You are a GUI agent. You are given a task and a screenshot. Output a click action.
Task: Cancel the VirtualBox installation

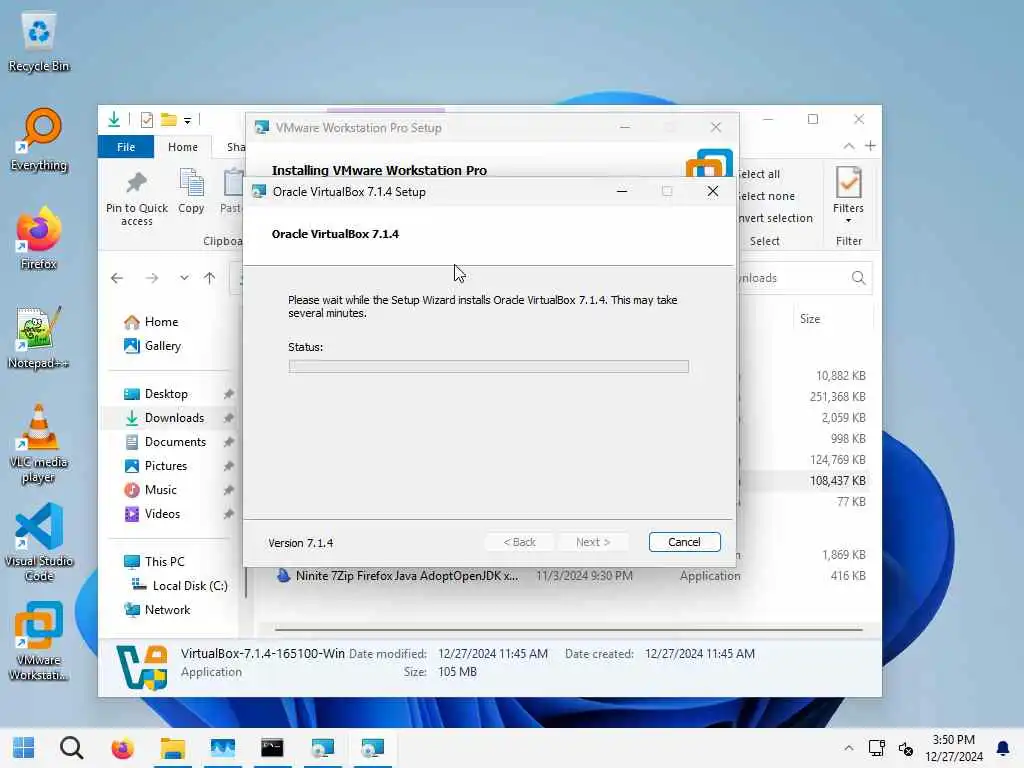pos(684,542)
